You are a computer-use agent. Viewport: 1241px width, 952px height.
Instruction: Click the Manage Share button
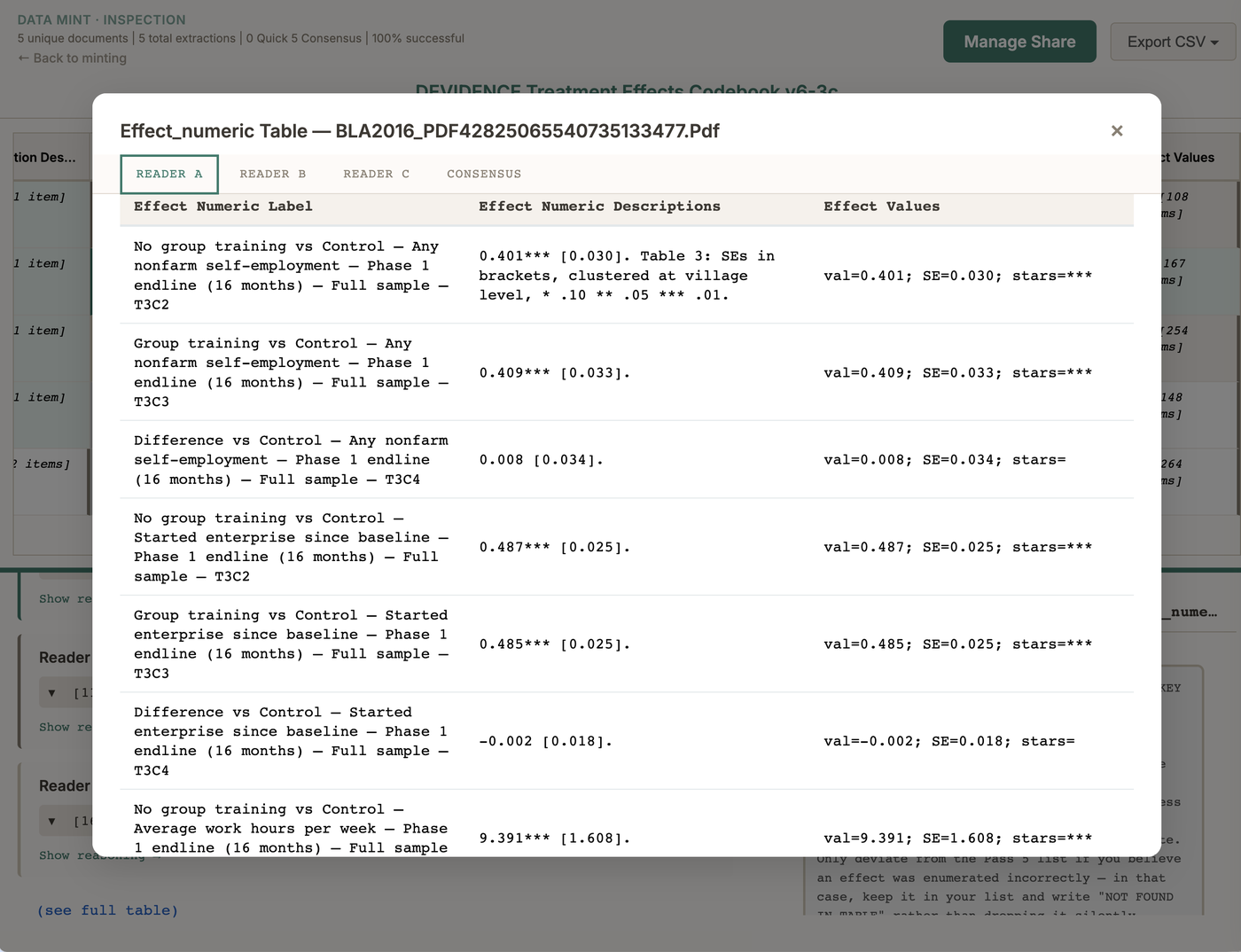click(x=1019, y=42)
